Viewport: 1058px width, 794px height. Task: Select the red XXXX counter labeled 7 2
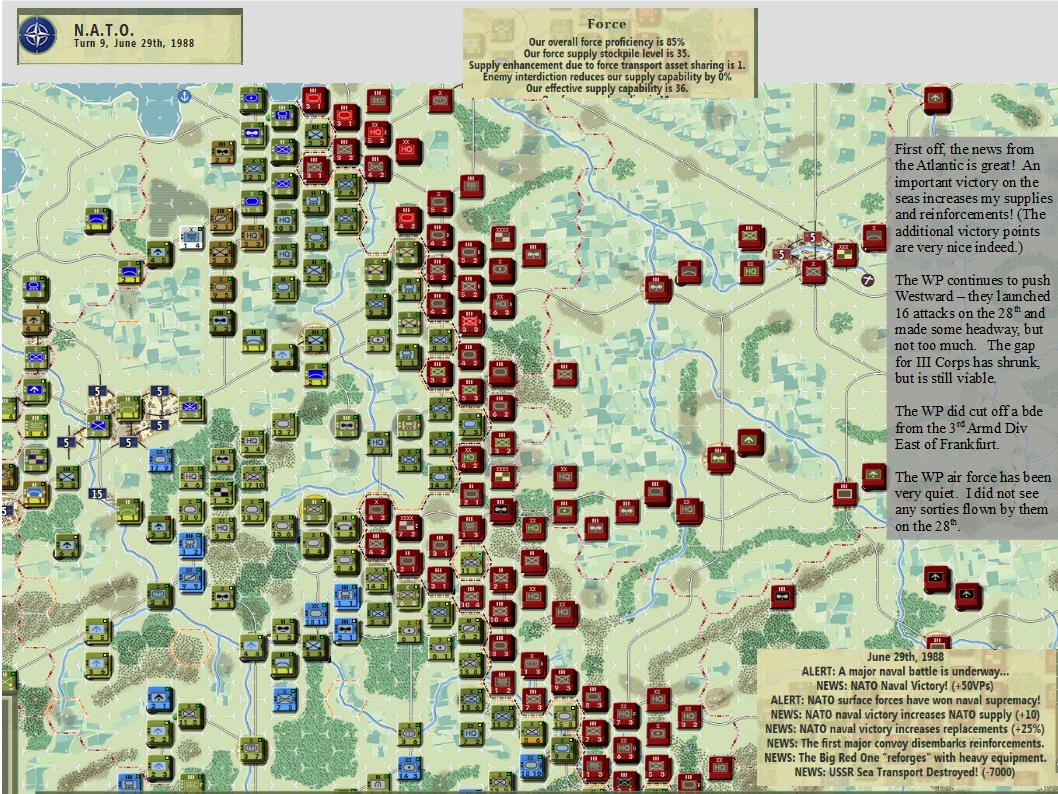coord(408,527)
